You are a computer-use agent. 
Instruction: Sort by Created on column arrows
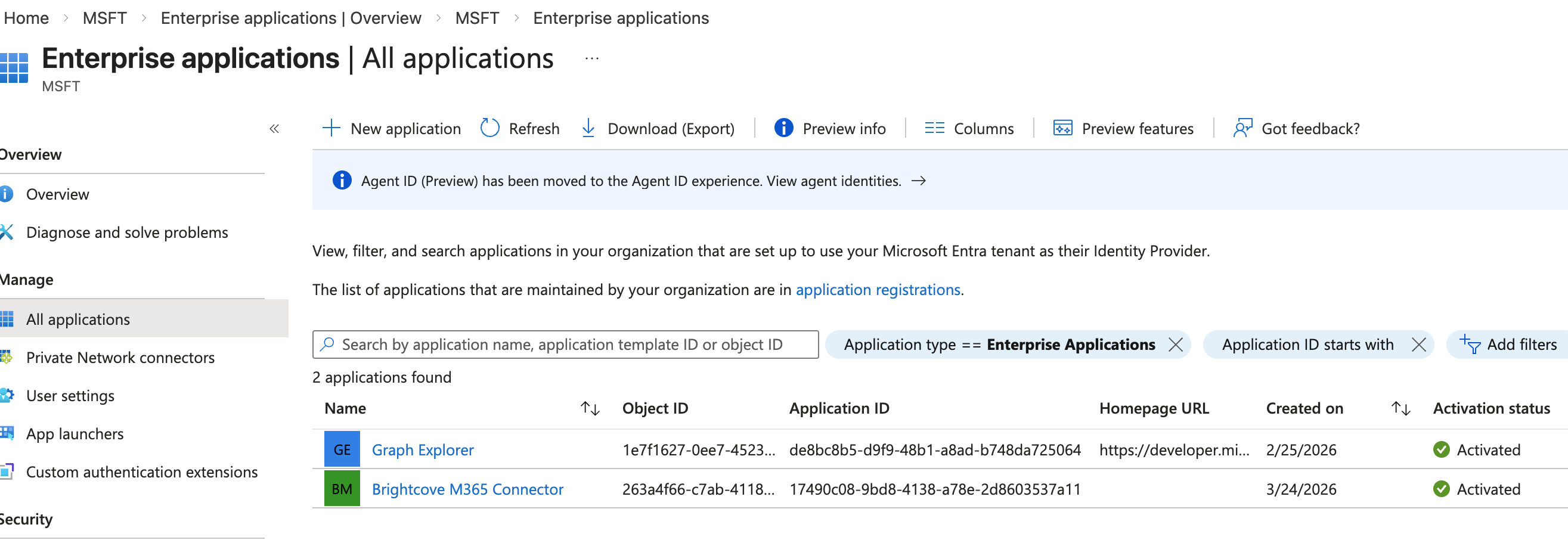[1400, 408]
